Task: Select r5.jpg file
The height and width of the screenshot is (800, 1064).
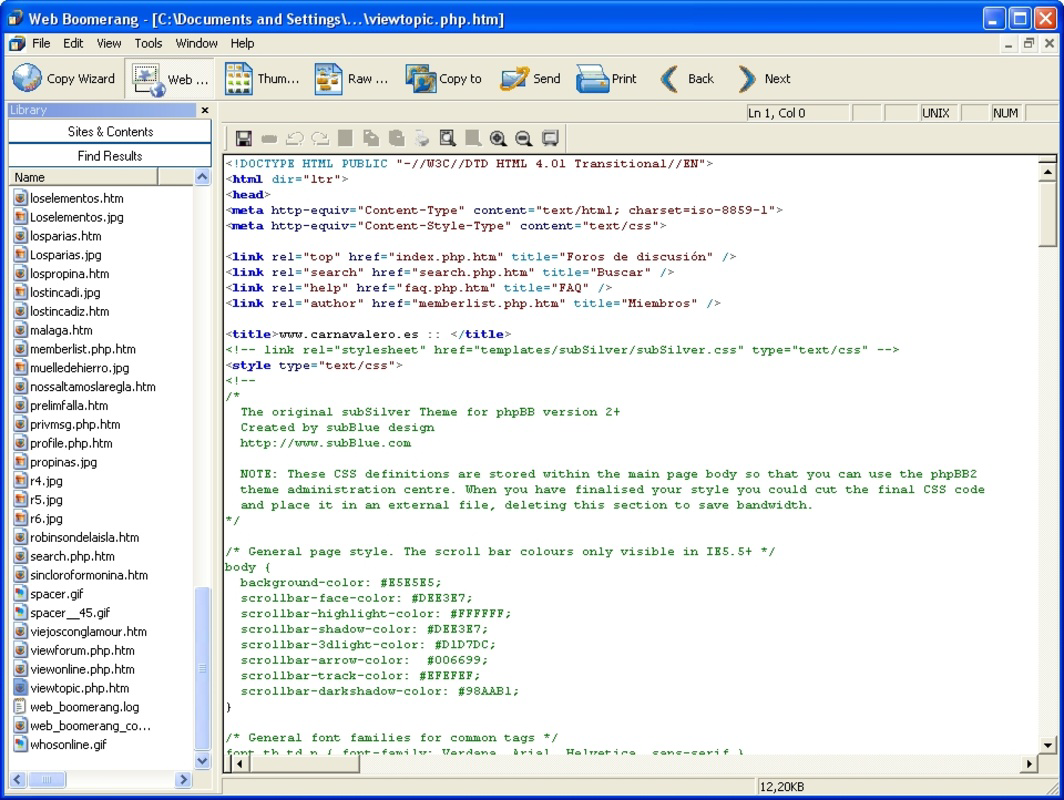Action: coord(39,499)
